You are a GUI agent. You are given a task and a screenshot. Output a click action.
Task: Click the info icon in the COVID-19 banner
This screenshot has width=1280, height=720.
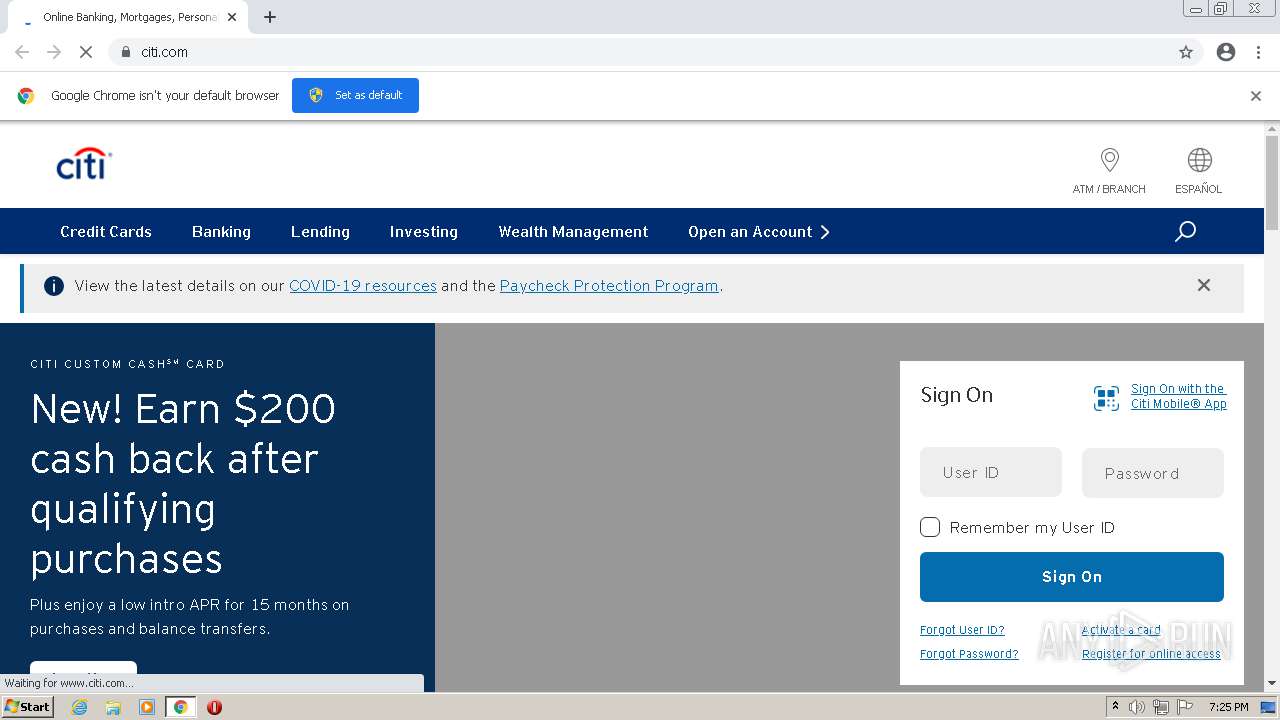(x=54, y=286)
